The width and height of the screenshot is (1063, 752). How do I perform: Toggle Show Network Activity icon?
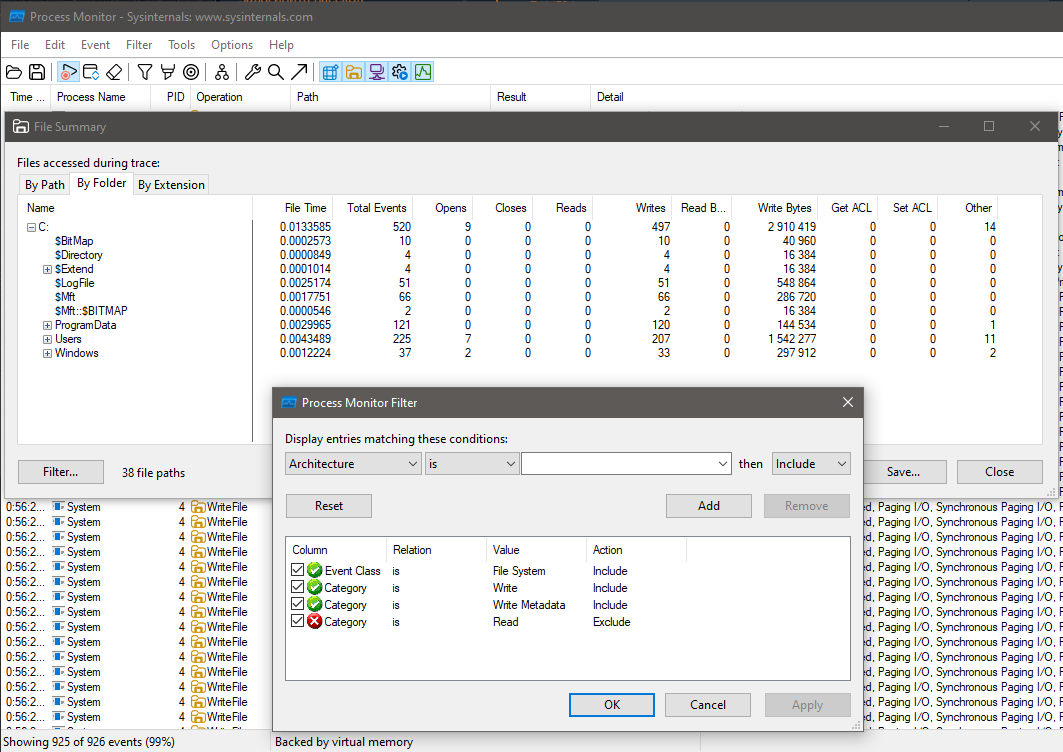pyautogui.click(x=376, y=72)
